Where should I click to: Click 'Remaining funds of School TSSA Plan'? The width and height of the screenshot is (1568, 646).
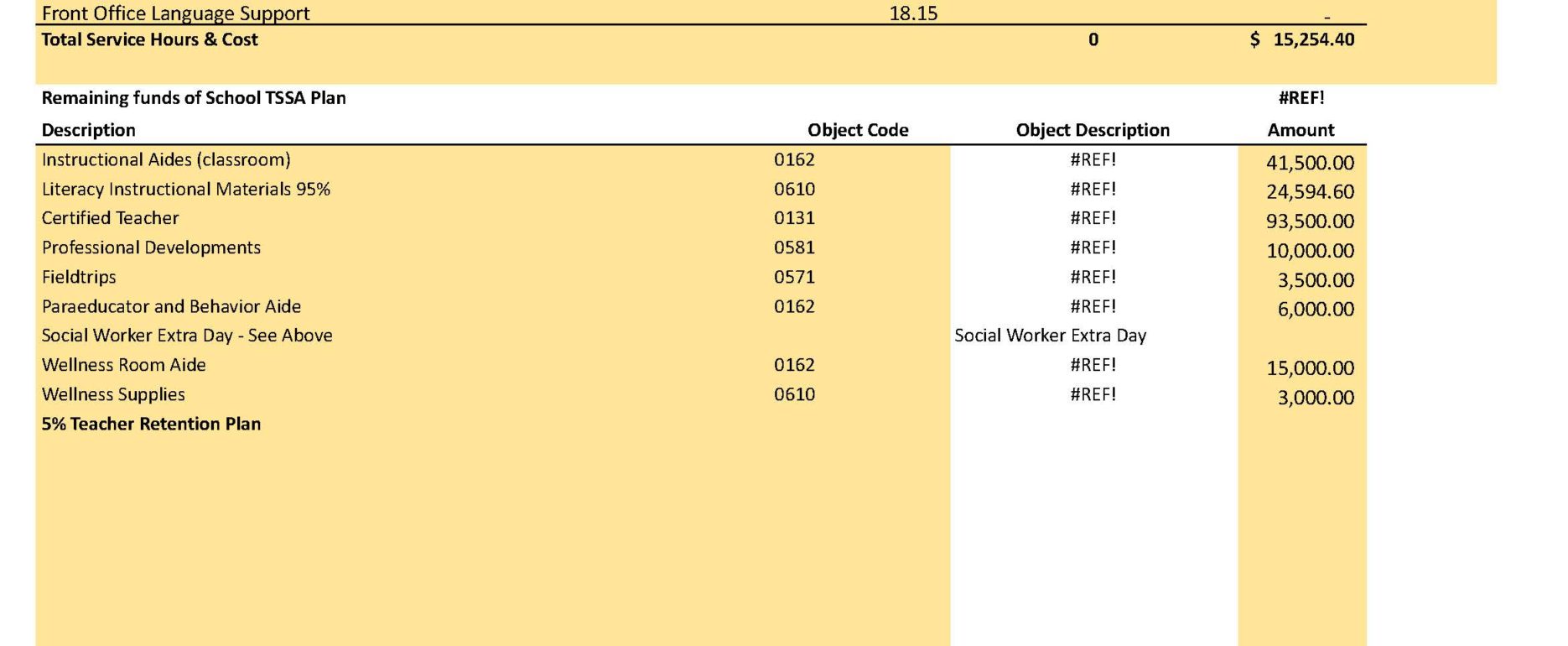tap(194, 98)
